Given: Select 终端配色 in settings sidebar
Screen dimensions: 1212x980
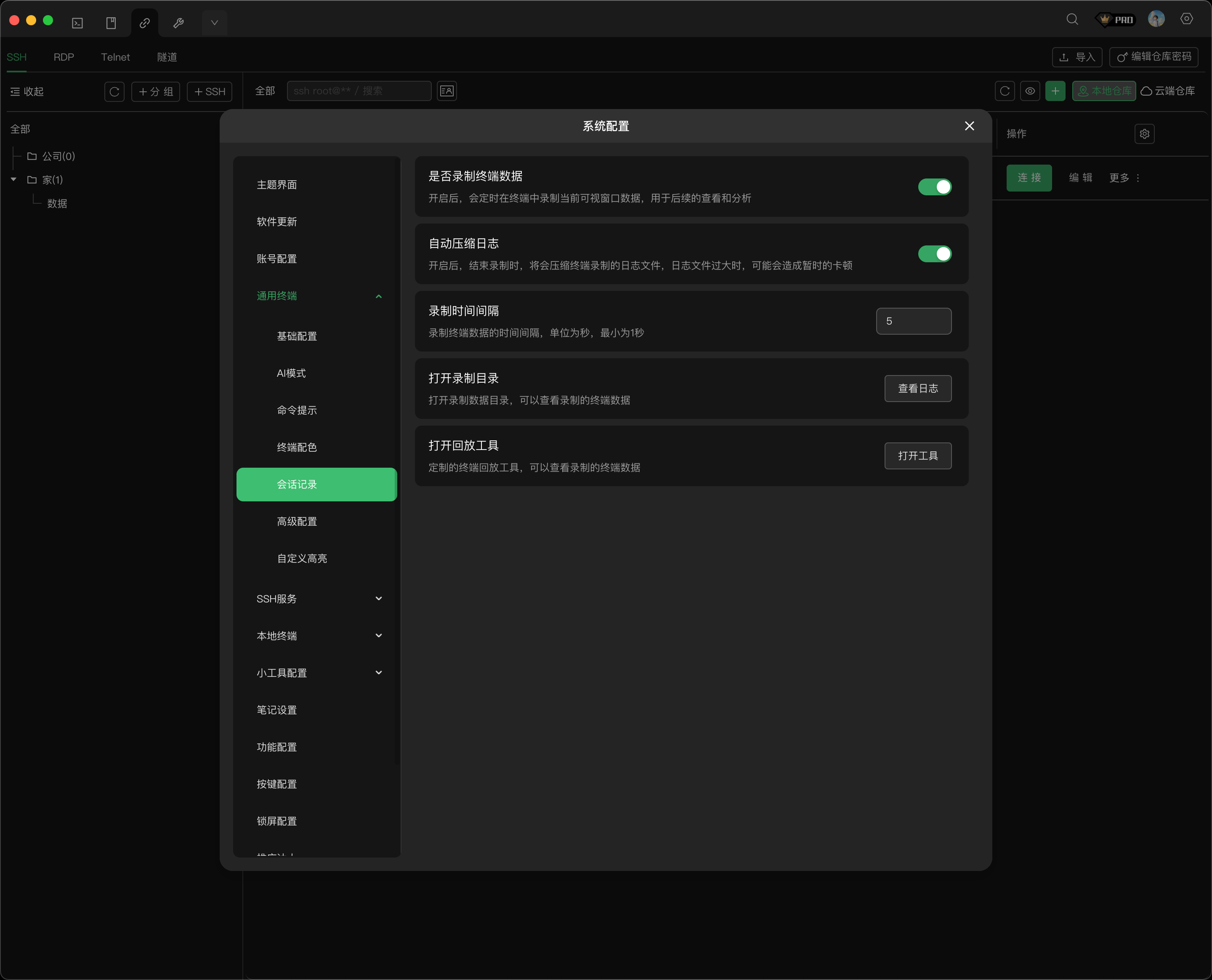Looking at the screenshot, I should coord(297,447).
